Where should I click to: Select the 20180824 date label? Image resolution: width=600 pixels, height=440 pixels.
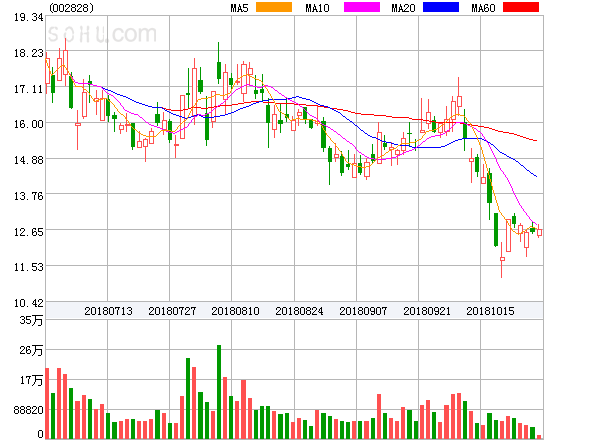300,311
